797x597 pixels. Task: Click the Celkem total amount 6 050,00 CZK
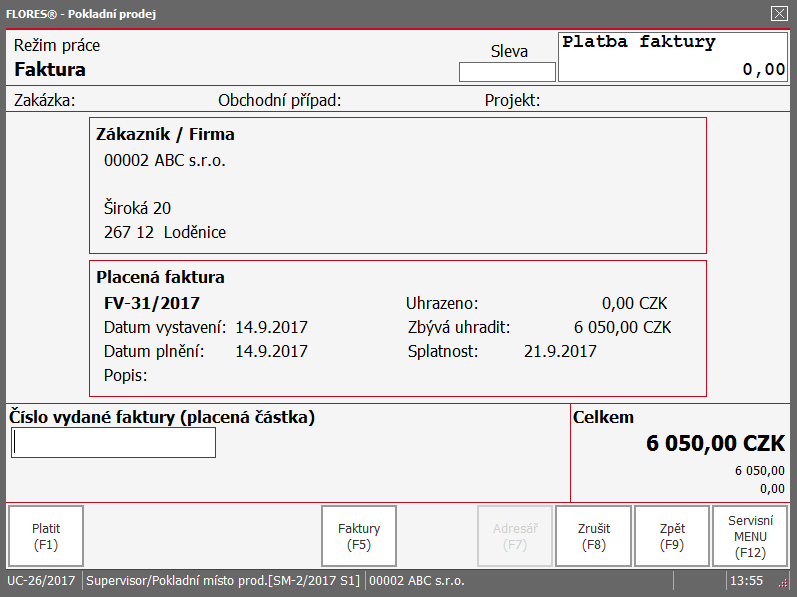point(716,444)
